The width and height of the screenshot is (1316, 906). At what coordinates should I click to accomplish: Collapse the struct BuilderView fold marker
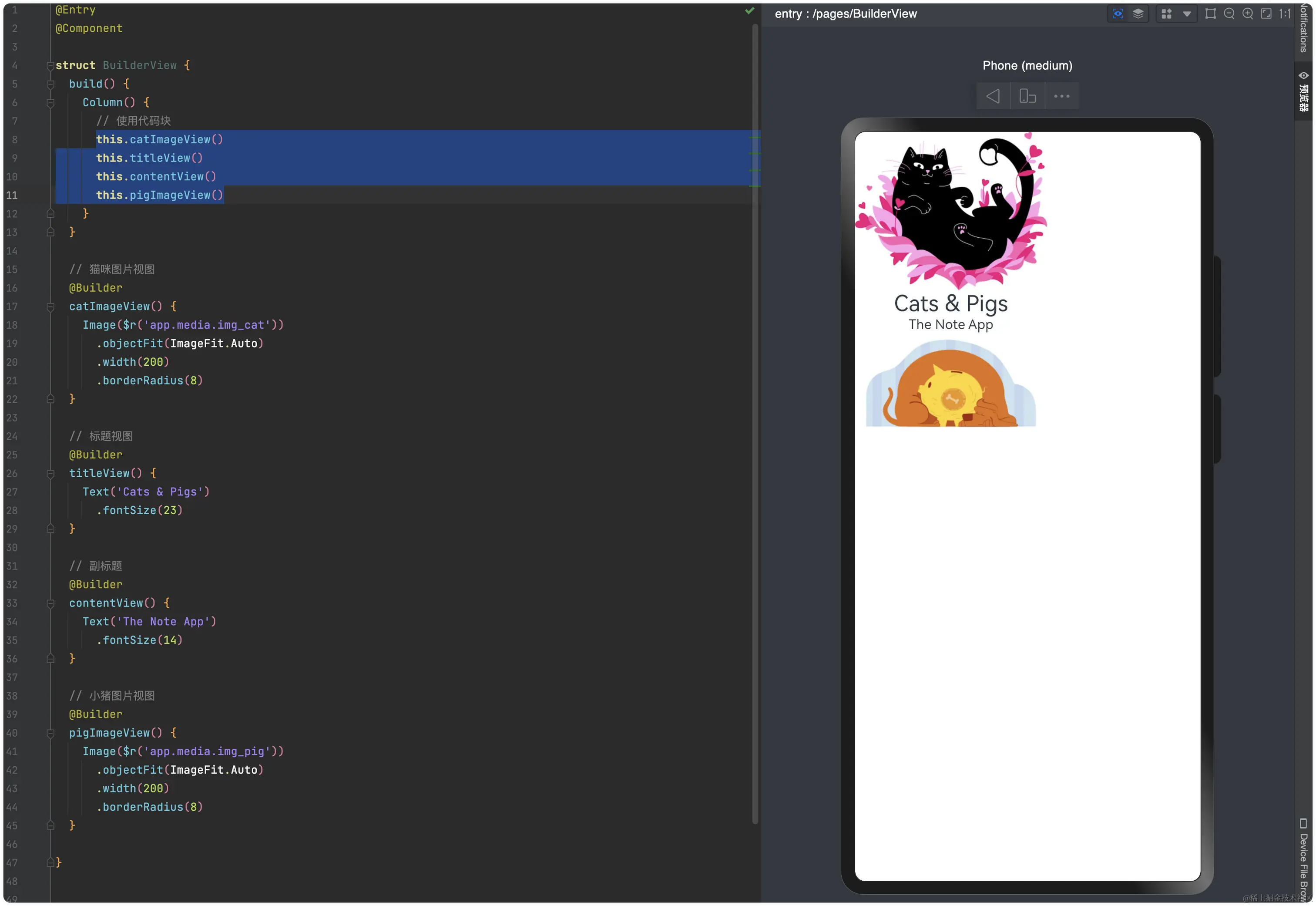(50, 66)
